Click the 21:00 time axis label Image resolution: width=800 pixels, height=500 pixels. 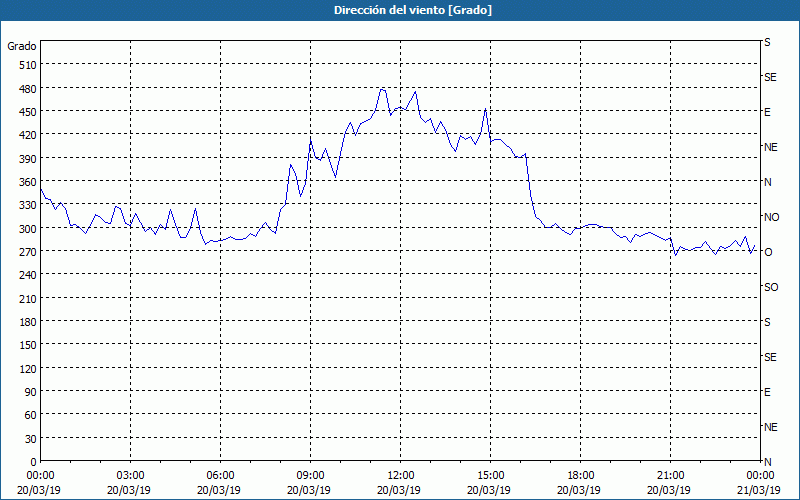(x=670, y=476)
